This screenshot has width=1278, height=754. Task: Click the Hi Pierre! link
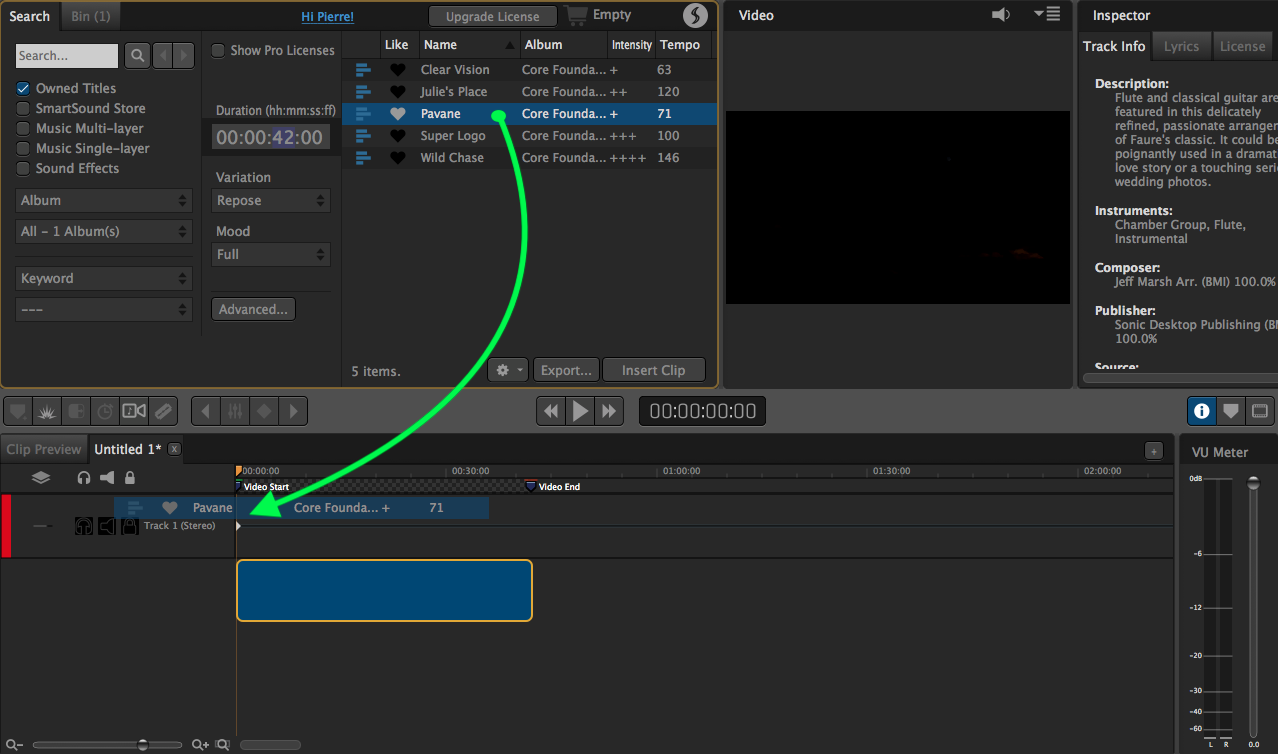(328, 17)
